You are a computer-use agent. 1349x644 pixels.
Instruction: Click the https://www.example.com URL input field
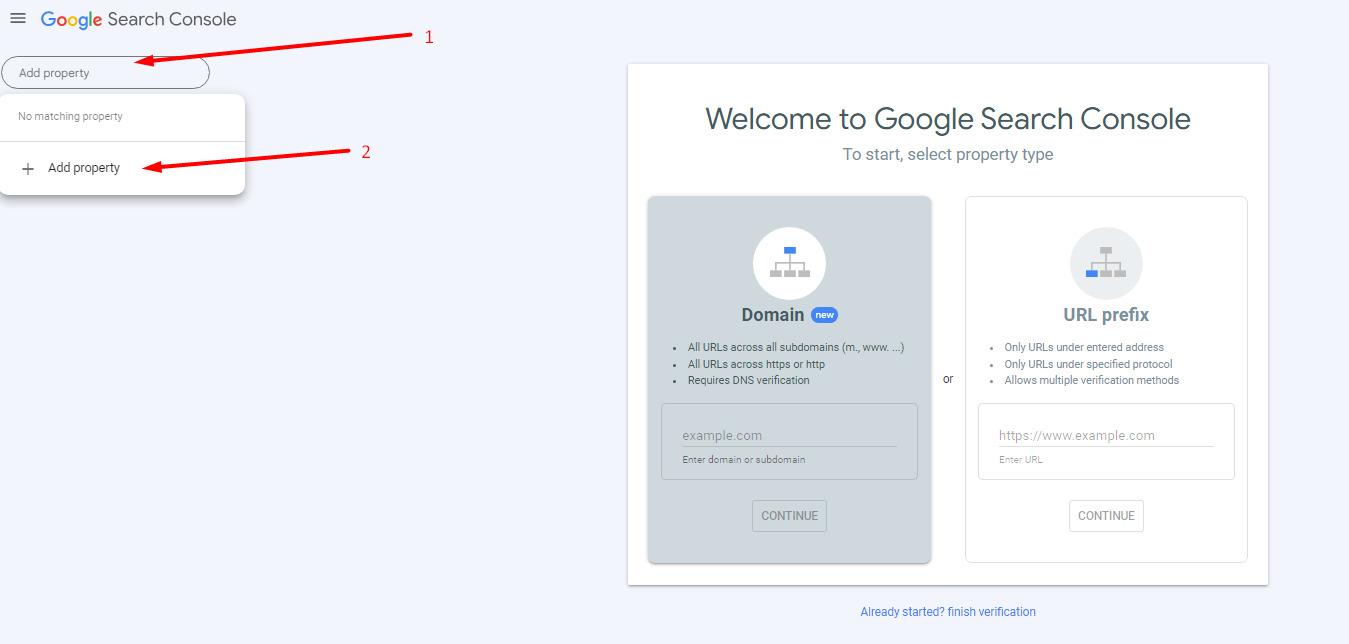pos(1106,436)
